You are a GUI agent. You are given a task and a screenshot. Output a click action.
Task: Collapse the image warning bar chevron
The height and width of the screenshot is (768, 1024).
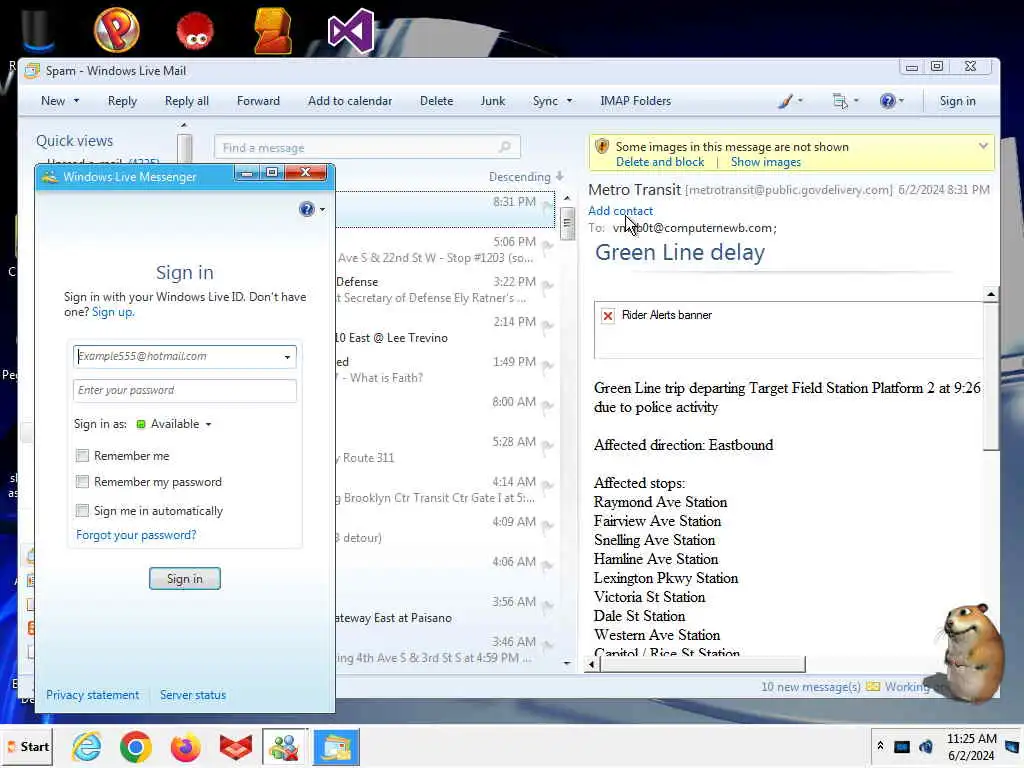983,146
